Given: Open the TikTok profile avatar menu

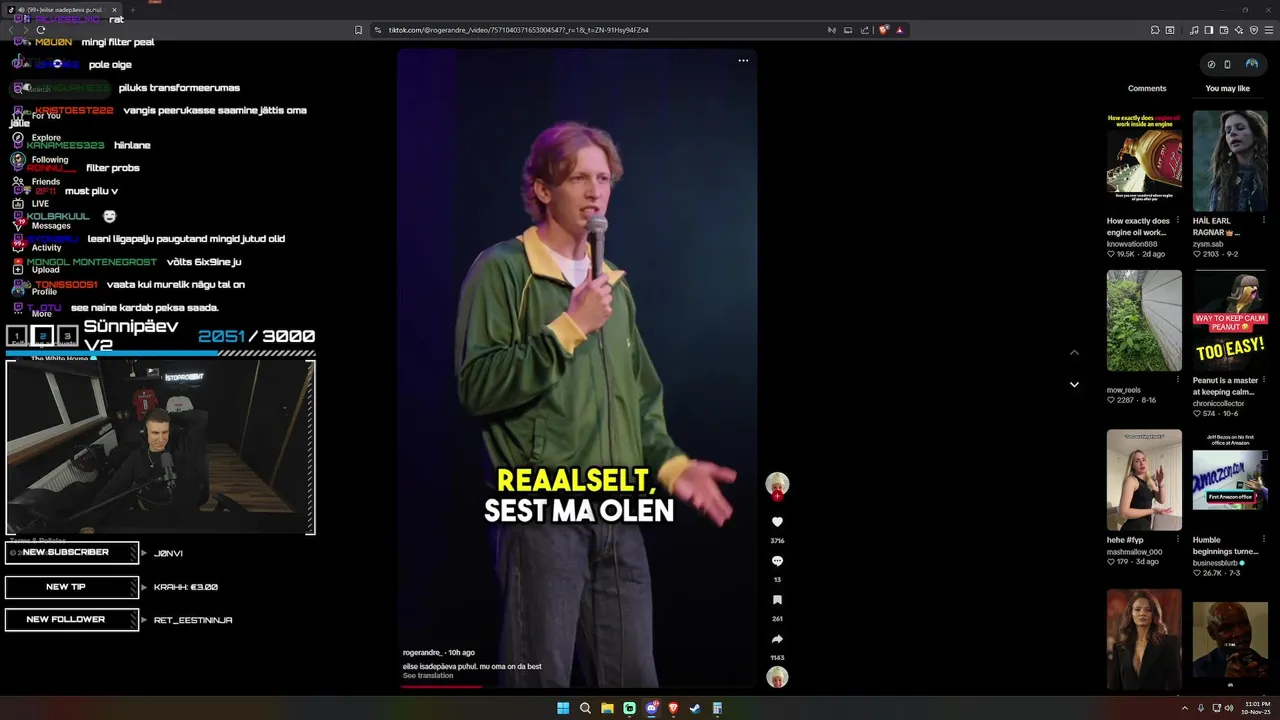Looking at the screenshot, I should click(x=1251, y=64).
